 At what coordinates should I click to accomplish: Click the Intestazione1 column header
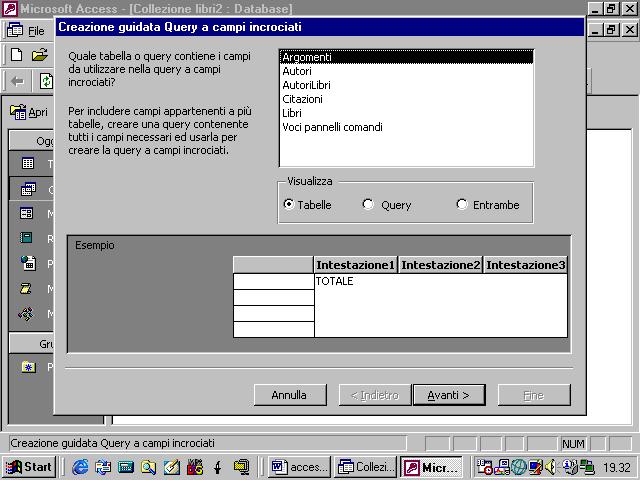tap(355, 265)
